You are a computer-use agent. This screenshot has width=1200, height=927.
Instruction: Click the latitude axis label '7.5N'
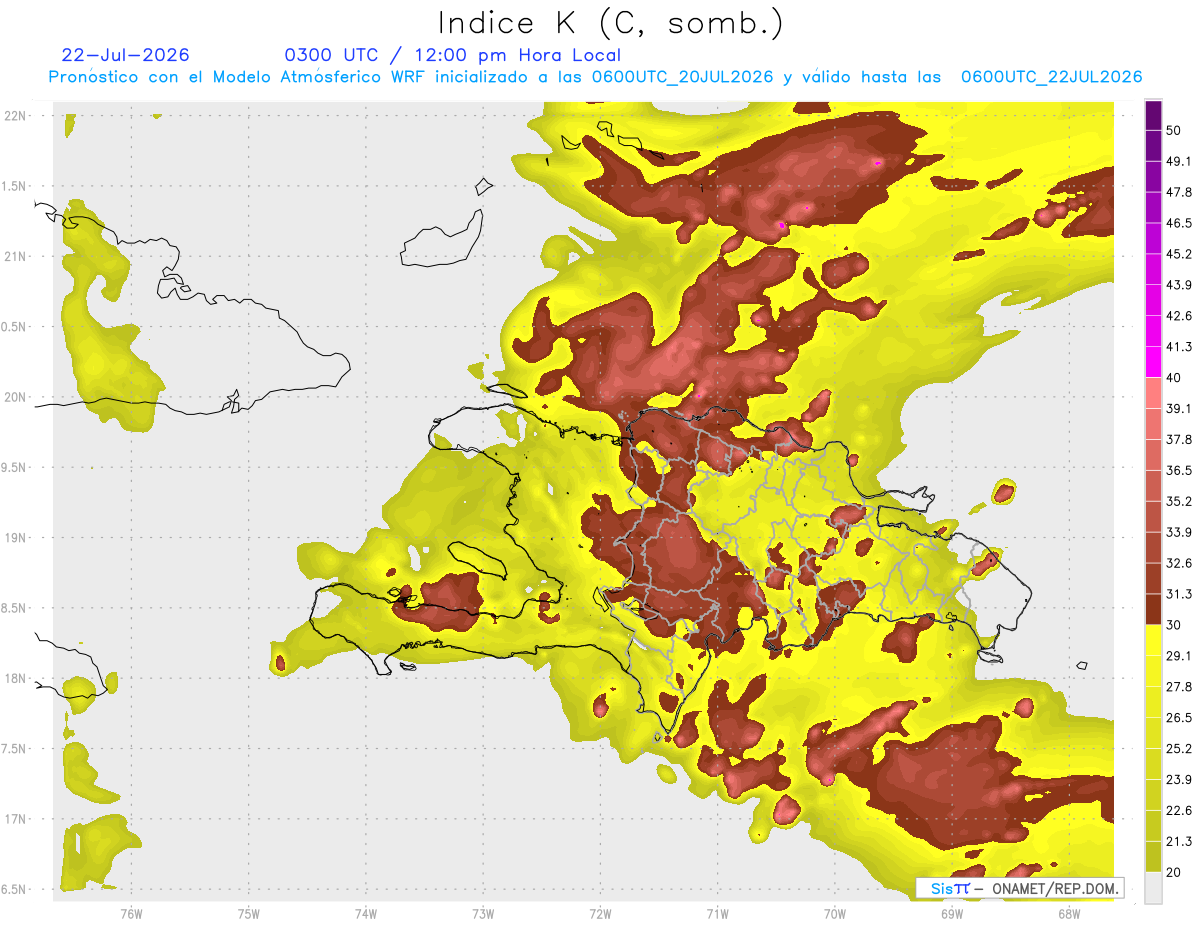click(15, 750)
